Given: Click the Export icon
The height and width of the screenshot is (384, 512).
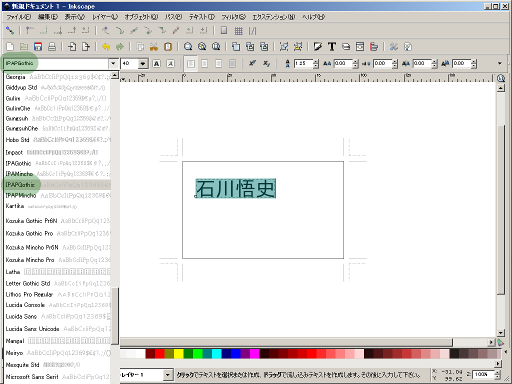Looking at the screenshot, I should coord(86,47).
